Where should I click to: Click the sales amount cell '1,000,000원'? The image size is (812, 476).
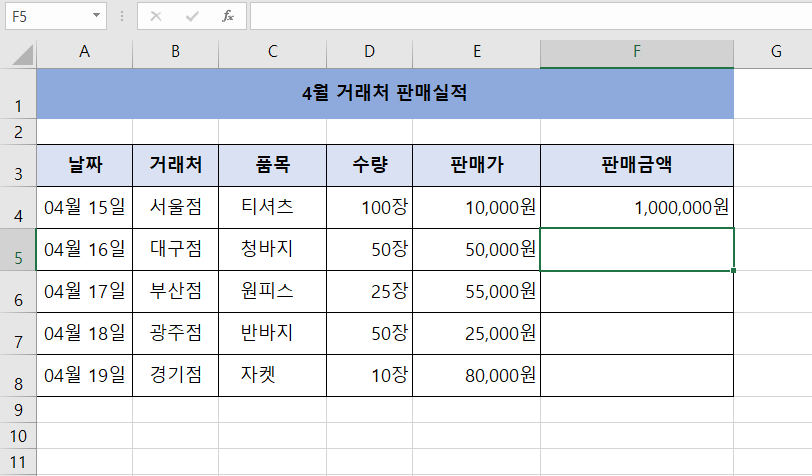click(637, 208)
